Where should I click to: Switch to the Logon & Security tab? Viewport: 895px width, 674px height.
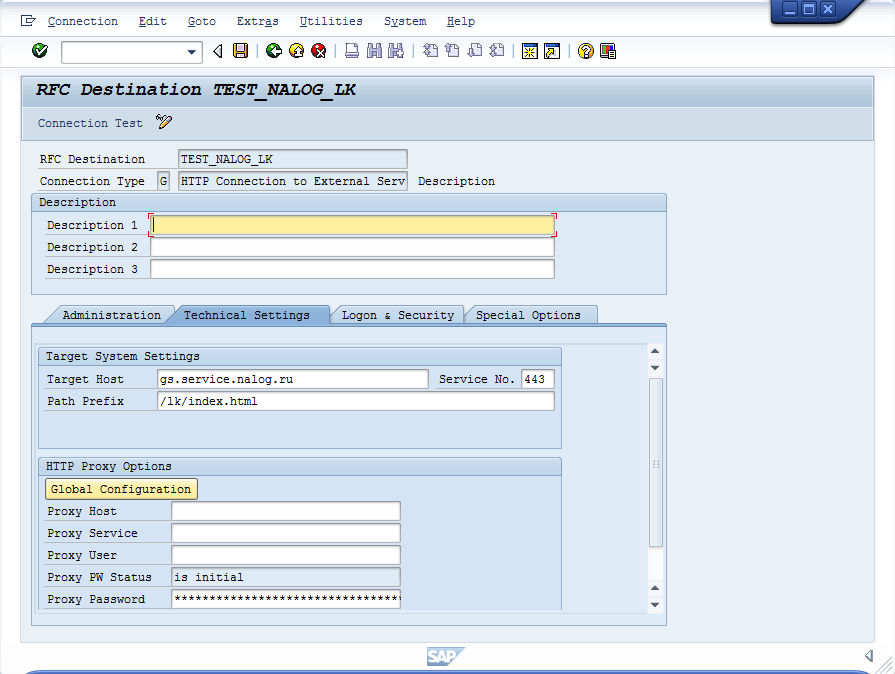coord(397,315)
